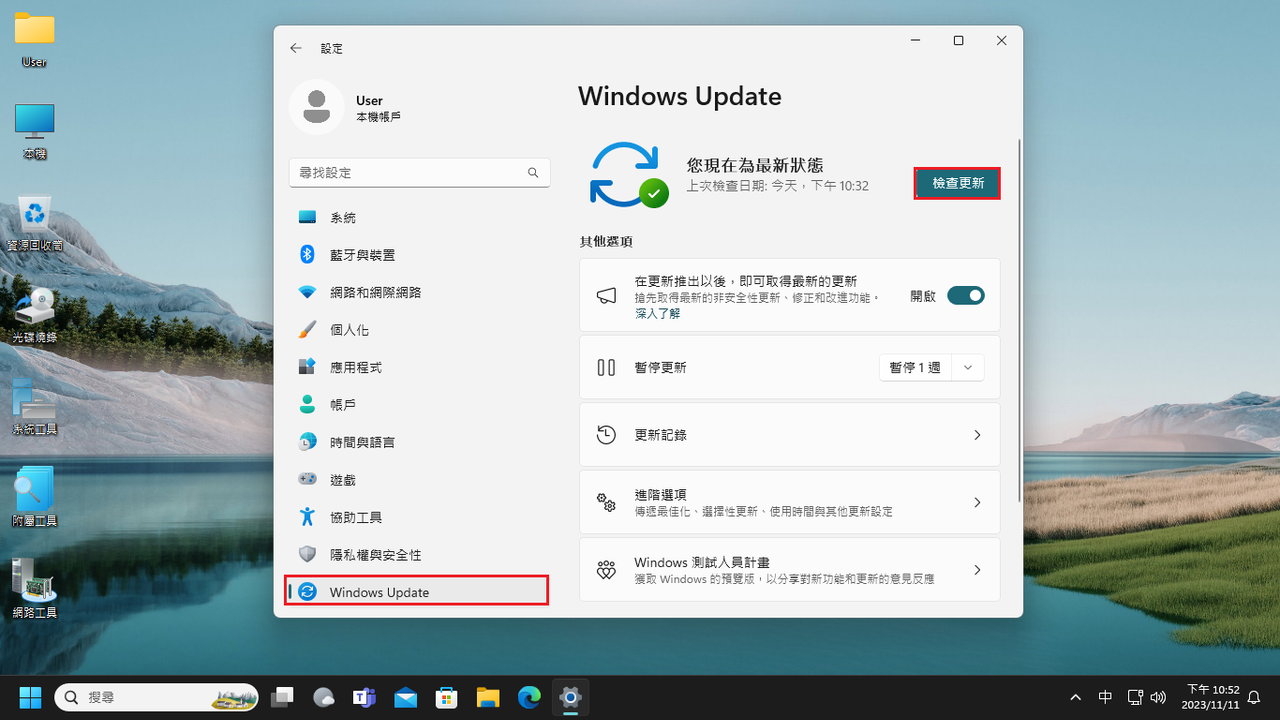Select 系統 in the sidebar
The image size is (1280, 720).
coord(419,217)
